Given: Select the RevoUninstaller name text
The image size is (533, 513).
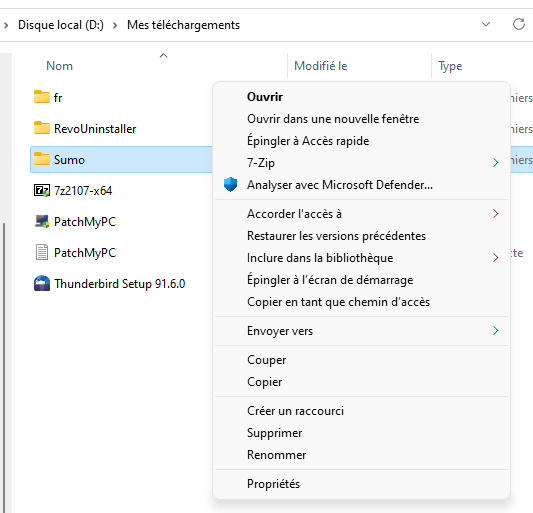Looking at the screenshot, I should [x=95, y=129].
